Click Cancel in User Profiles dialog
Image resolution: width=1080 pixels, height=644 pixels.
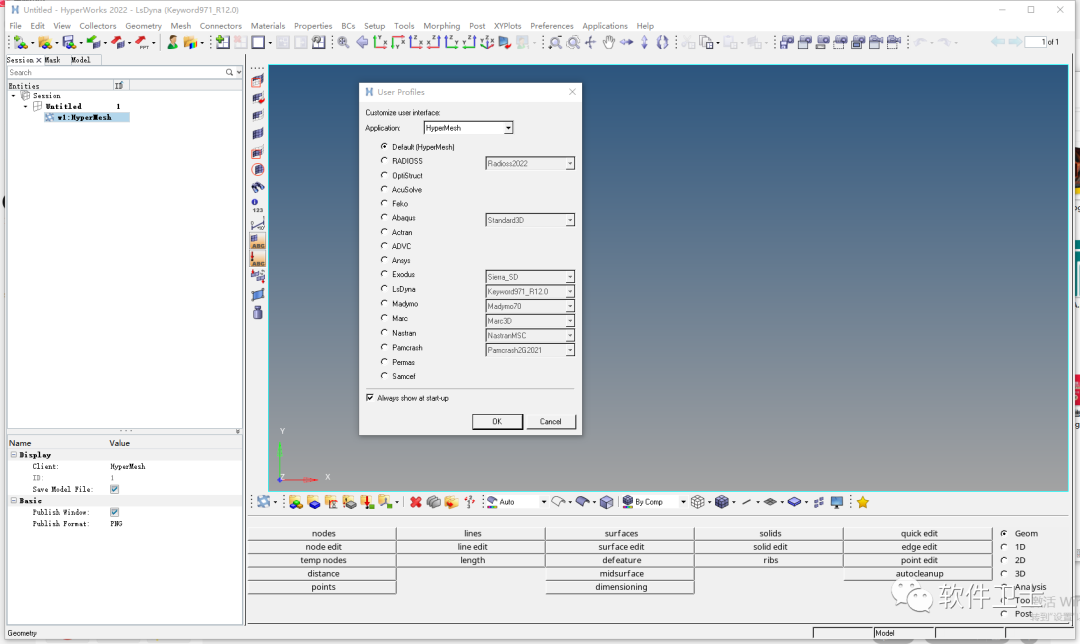click(x=550, y=422)
